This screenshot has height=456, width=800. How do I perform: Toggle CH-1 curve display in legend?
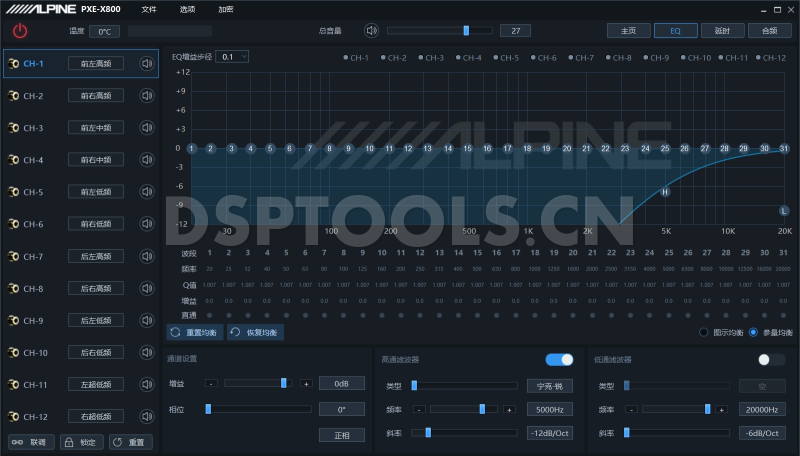(x=356, y=58)
